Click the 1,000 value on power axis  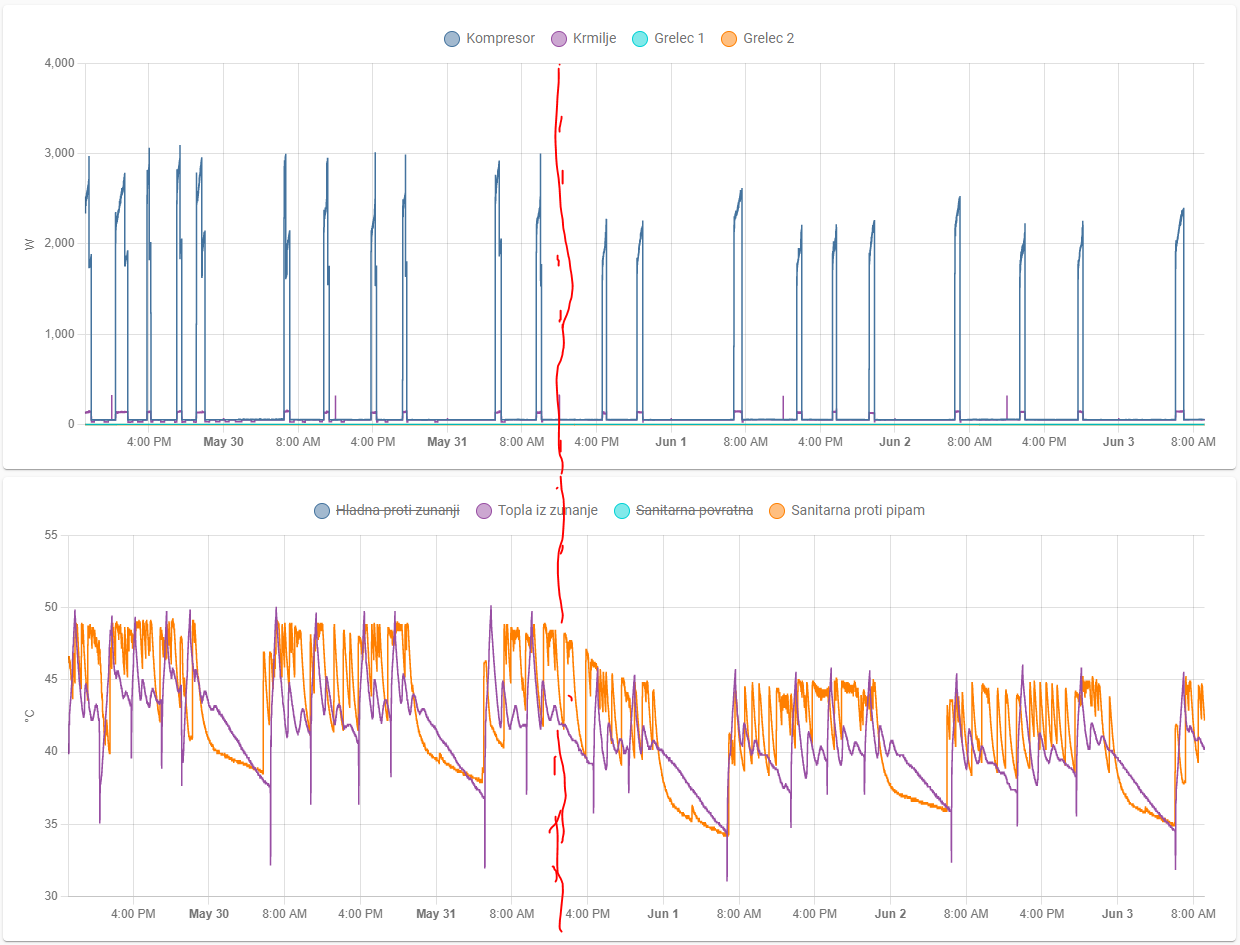(60, 334)
